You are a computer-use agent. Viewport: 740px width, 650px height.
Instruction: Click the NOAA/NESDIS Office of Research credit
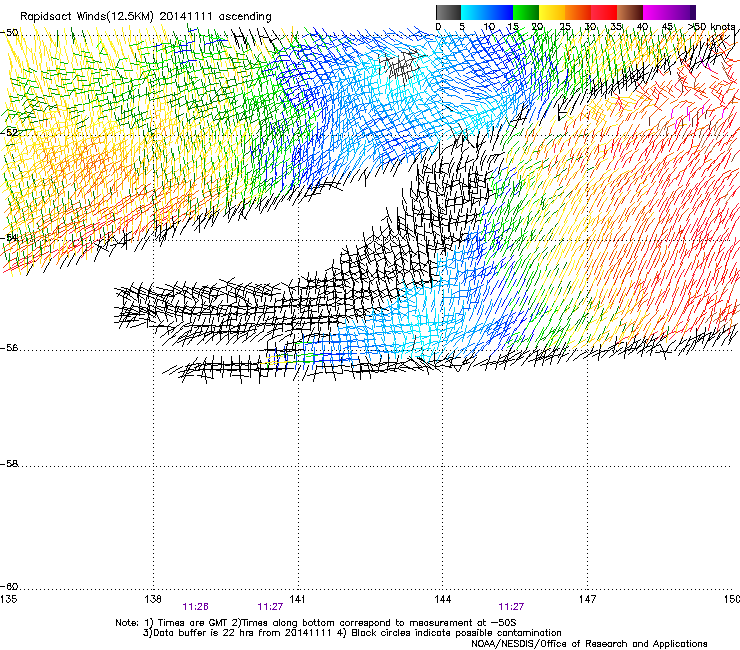tap(589, 644)
